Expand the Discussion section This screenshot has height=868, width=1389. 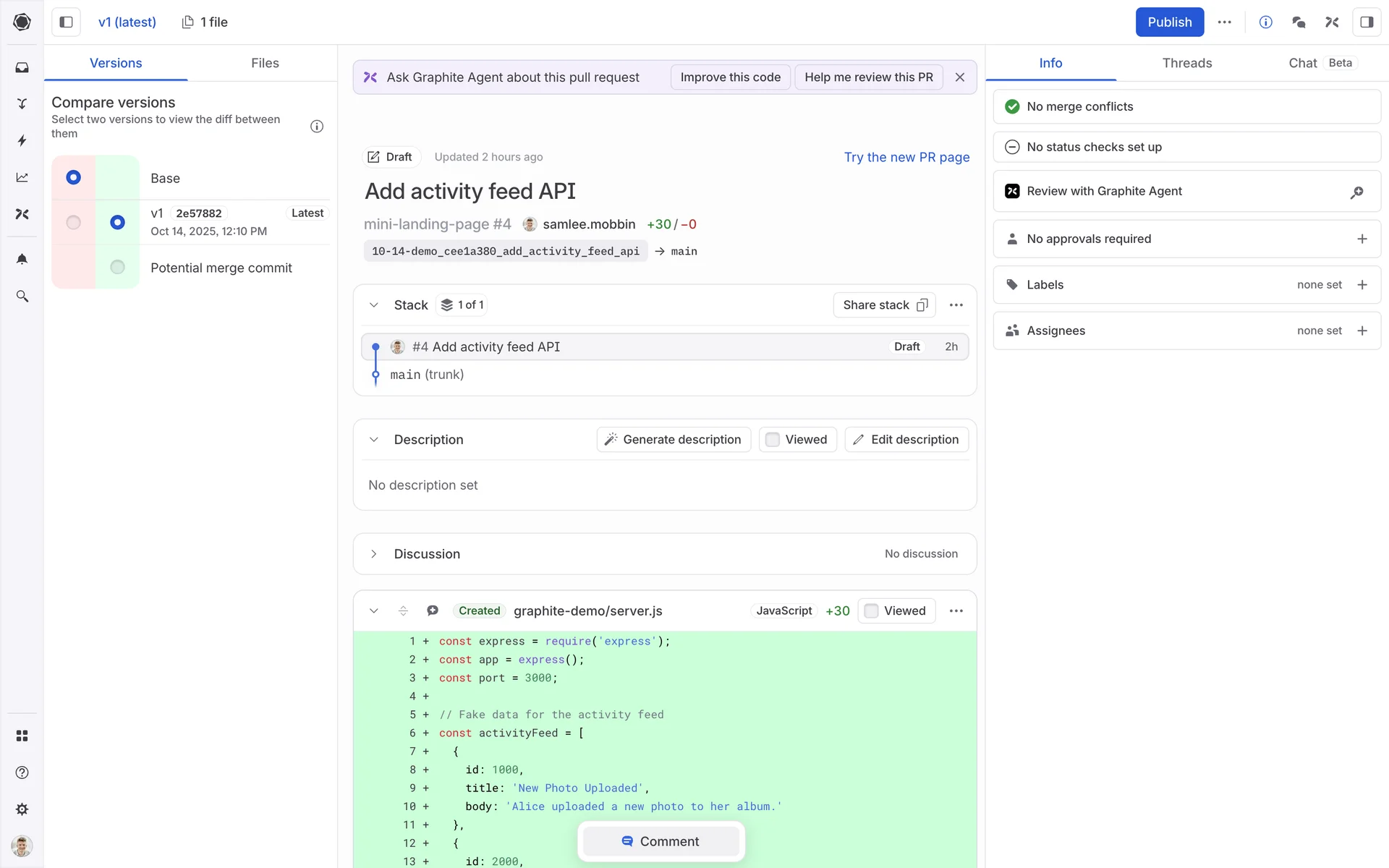point(374,554)
